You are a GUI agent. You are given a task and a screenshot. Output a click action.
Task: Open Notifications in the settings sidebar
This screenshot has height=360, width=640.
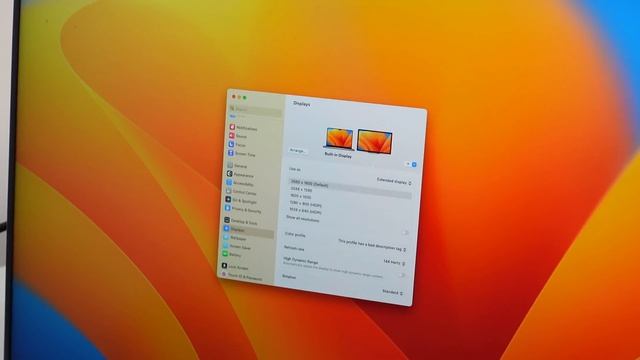[x=243, y=128]
